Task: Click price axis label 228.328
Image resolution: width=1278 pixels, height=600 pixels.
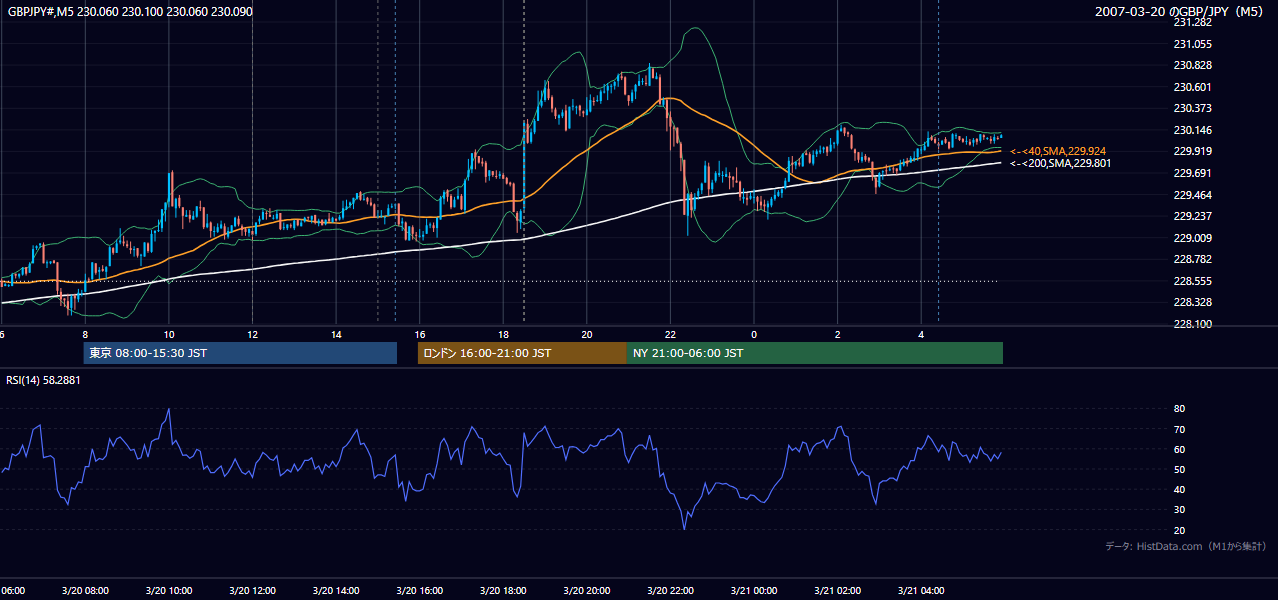Action: pyautogui.click(x=1193, y=302)
